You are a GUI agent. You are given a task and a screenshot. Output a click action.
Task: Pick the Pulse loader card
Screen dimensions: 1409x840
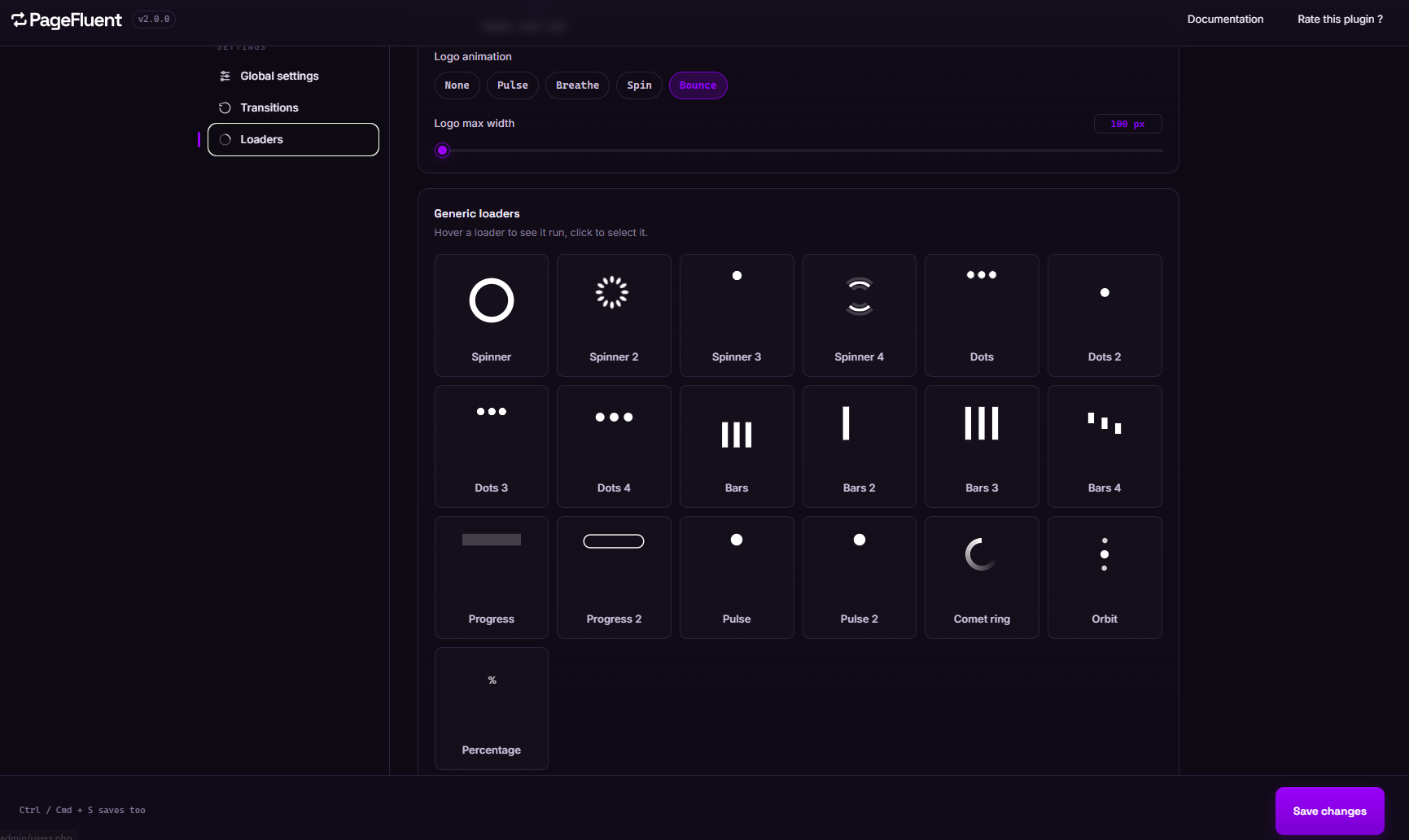point(737,577)
